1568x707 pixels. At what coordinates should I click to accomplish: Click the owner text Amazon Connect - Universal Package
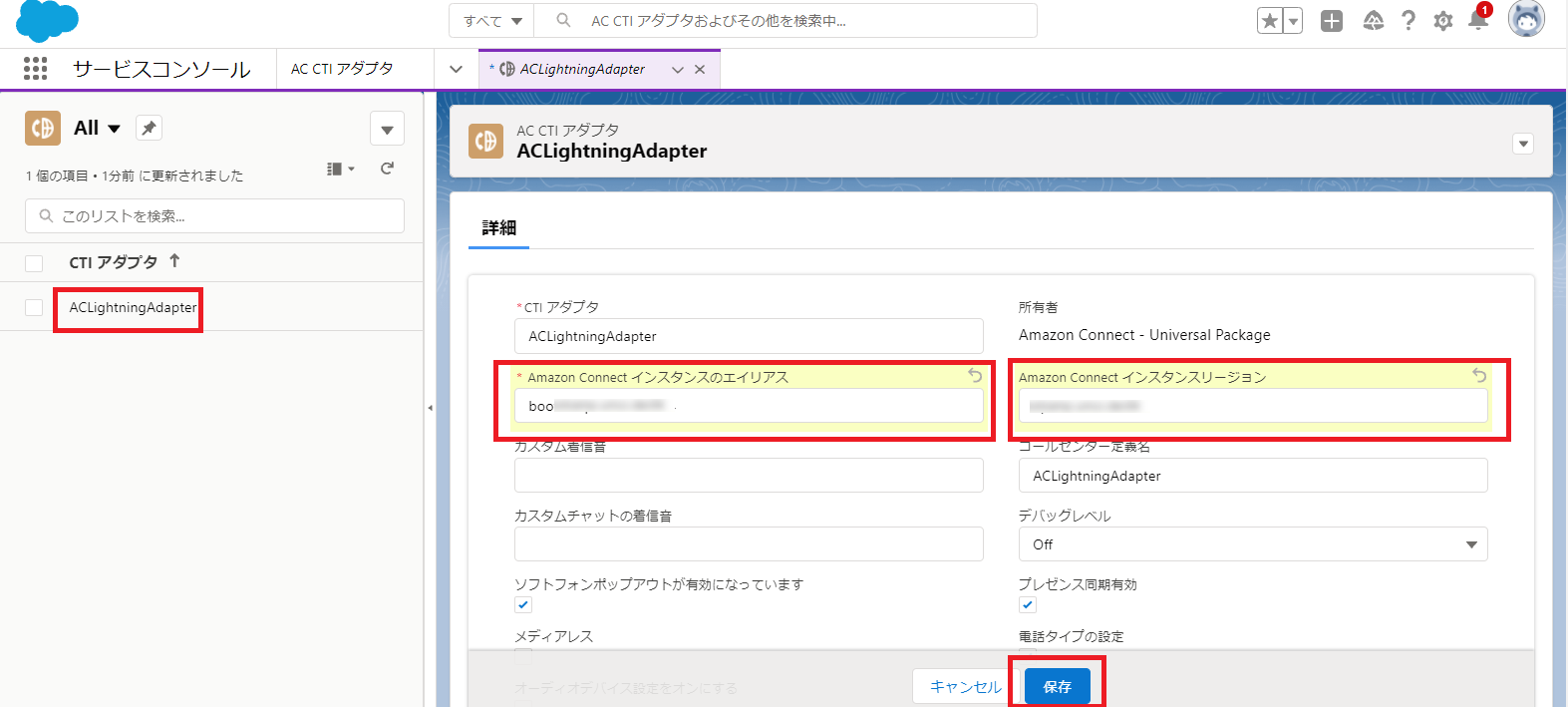(1144, 335)
